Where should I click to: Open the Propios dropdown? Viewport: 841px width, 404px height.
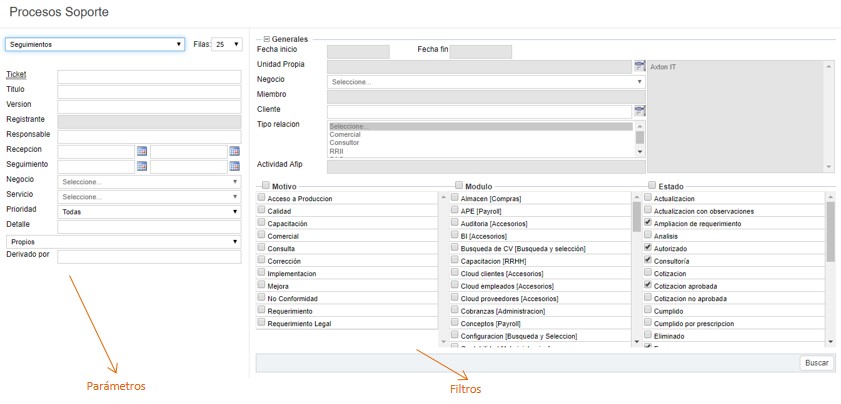click(123, 241)
